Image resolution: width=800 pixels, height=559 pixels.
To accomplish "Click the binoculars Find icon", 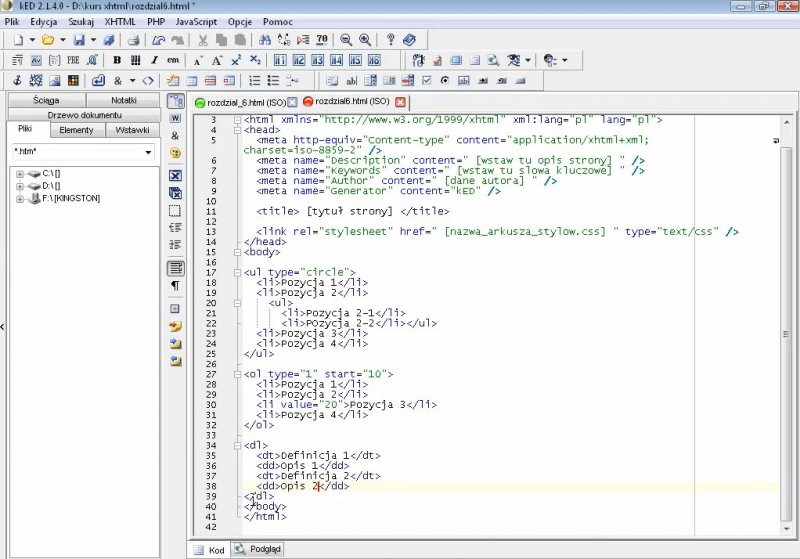I will pos(265,40).
